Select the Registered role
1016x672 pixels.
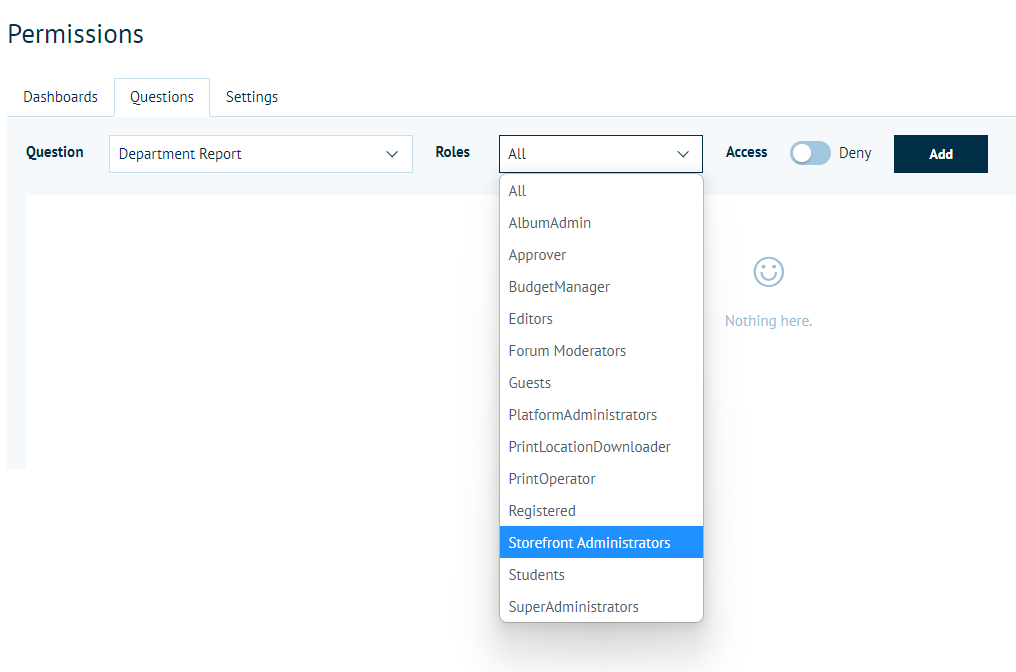tap(601, 511)
